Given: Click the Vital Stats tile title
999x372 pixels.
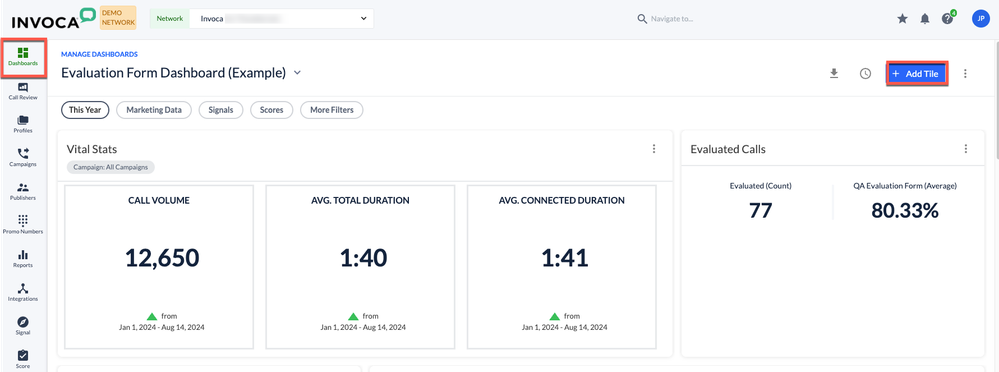Looking at the screenshot, I should (x=92, y=149).
